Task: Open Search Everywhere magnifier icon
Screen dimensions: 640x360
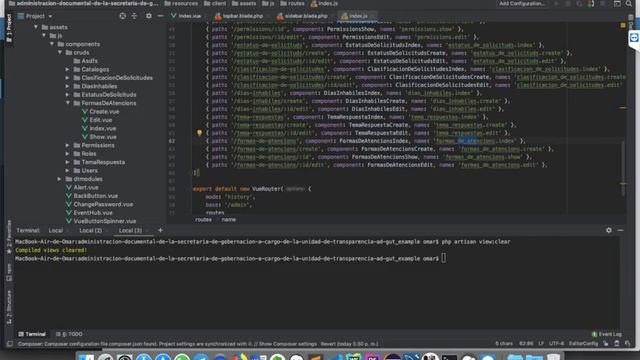Action: [x=629, y=4]
